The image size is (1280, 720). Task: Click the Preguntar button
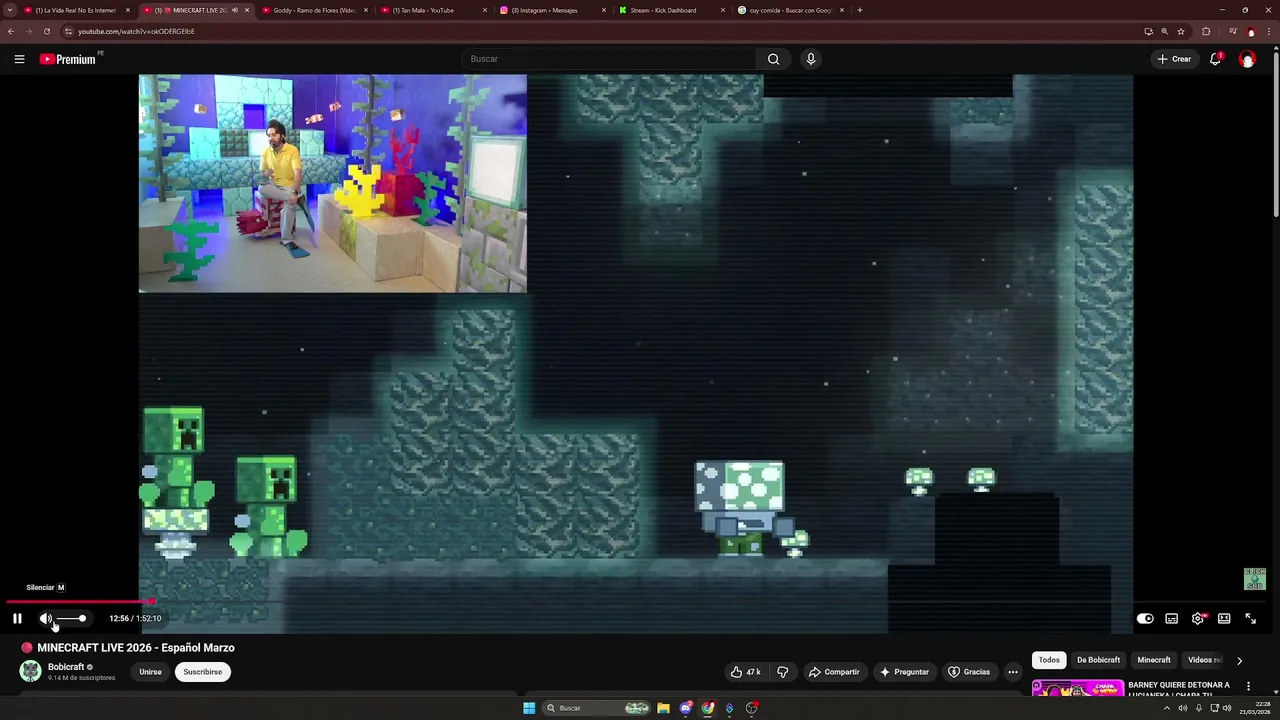(904, 672)
